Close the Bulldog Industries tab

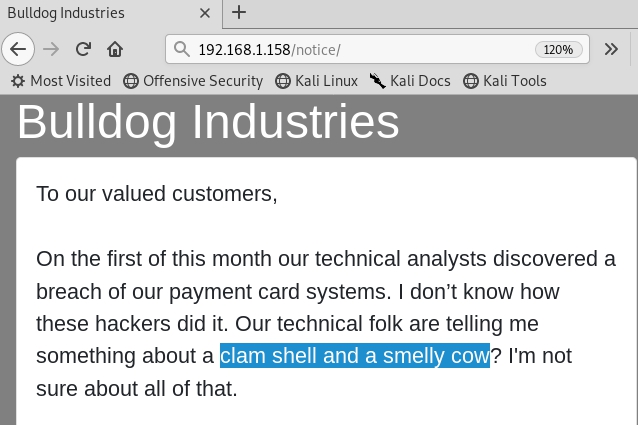205,13
